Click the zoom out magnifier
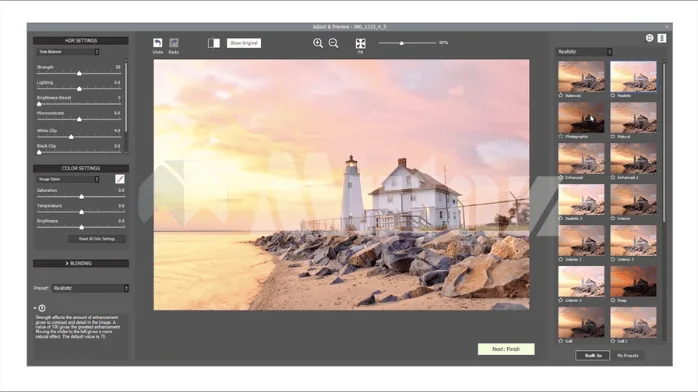Viewport: 698px width, 392px height. pos(333,43)
